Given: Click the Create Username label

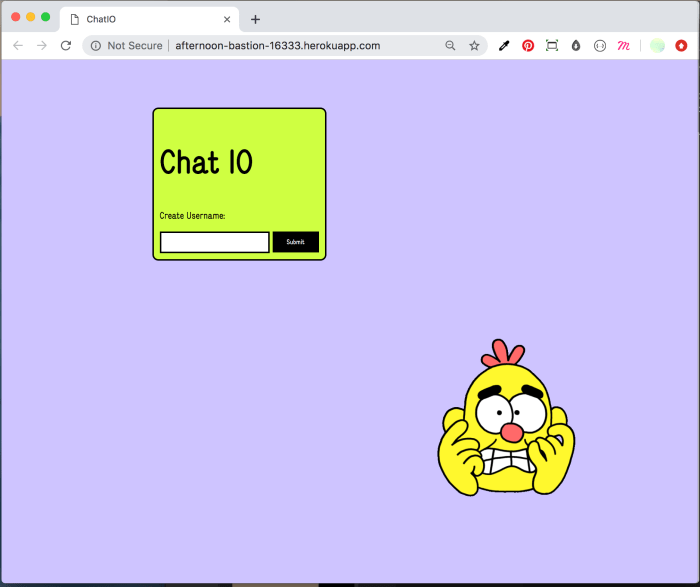Looking at the screenshot, I should coord(192,216).
